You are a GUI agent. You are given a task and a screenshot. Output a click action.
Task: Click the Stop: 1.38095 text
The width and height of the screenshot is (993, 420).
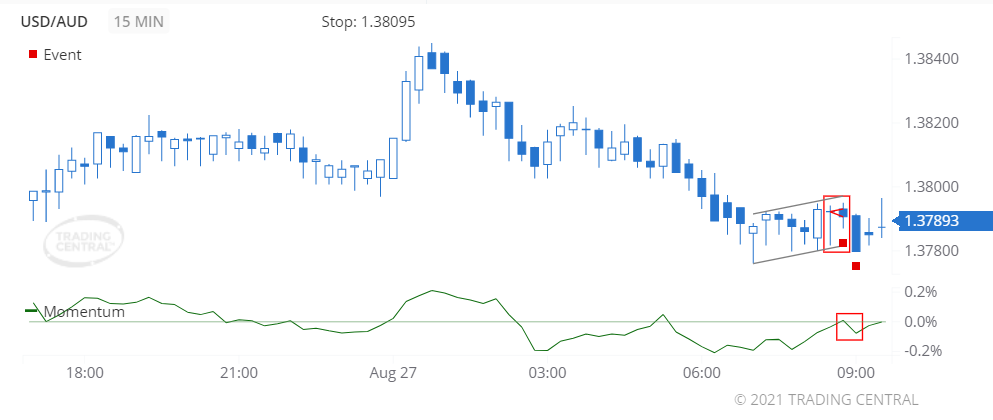point(368,21)
